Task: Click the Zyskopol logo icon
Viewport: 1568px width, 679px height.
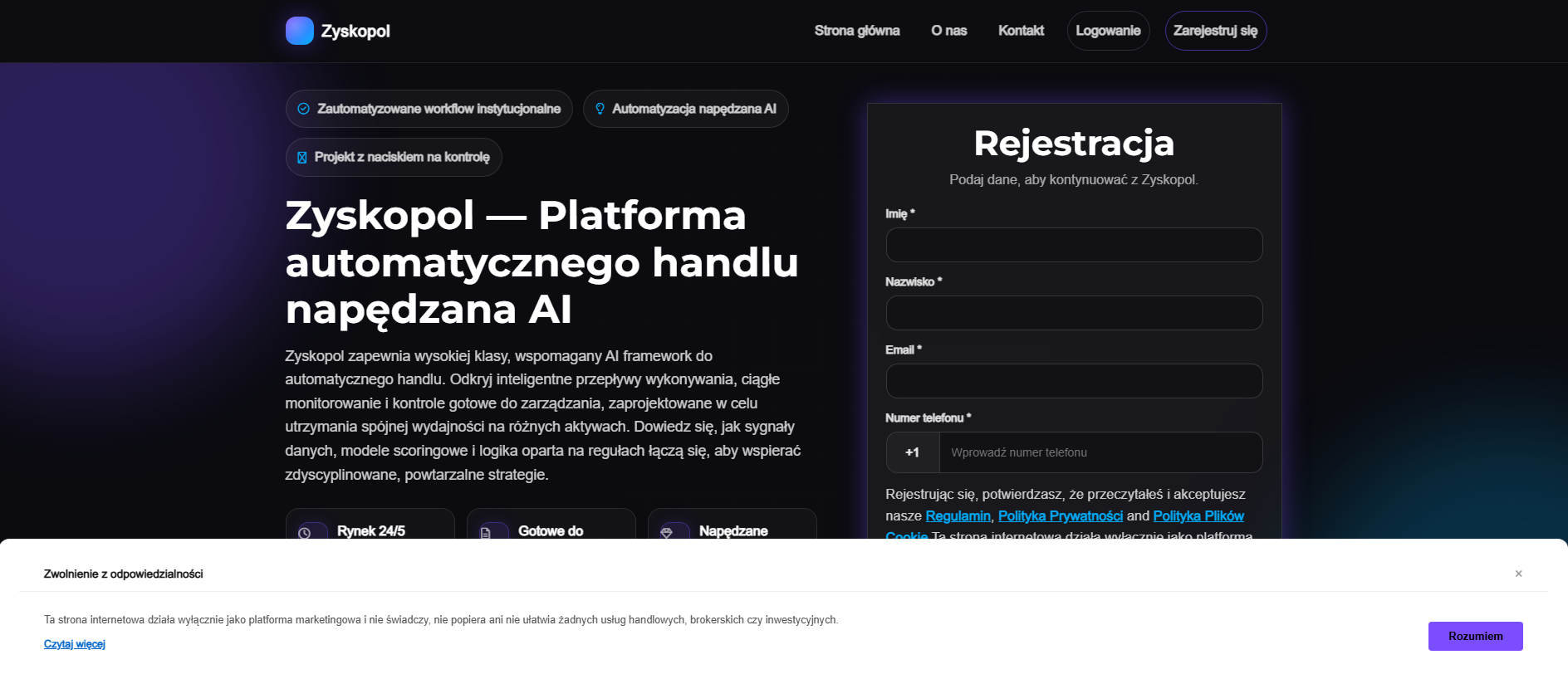Action: 299,31
